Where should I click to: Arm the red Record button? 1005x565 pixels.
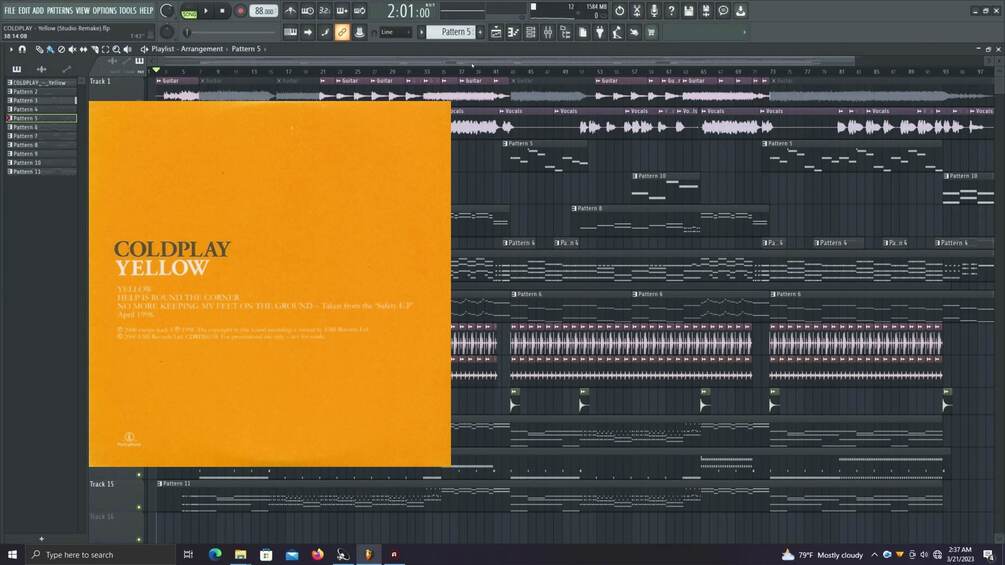click(x=240, y=11)
